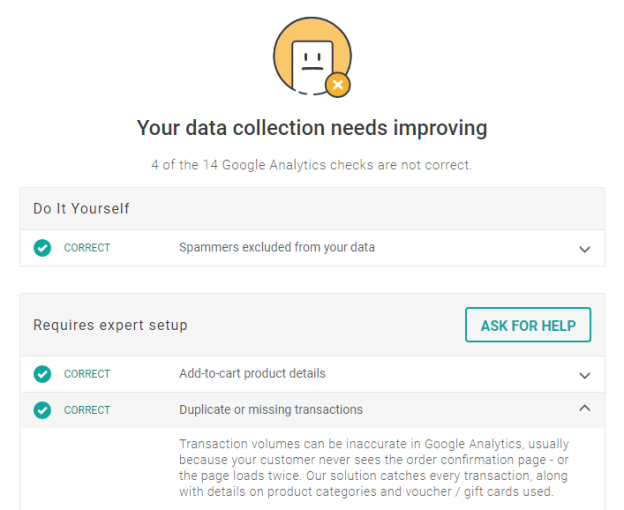Click the CORRECT status label for Add-to-cart
The image size is (624, 510).
pos(87,374)
